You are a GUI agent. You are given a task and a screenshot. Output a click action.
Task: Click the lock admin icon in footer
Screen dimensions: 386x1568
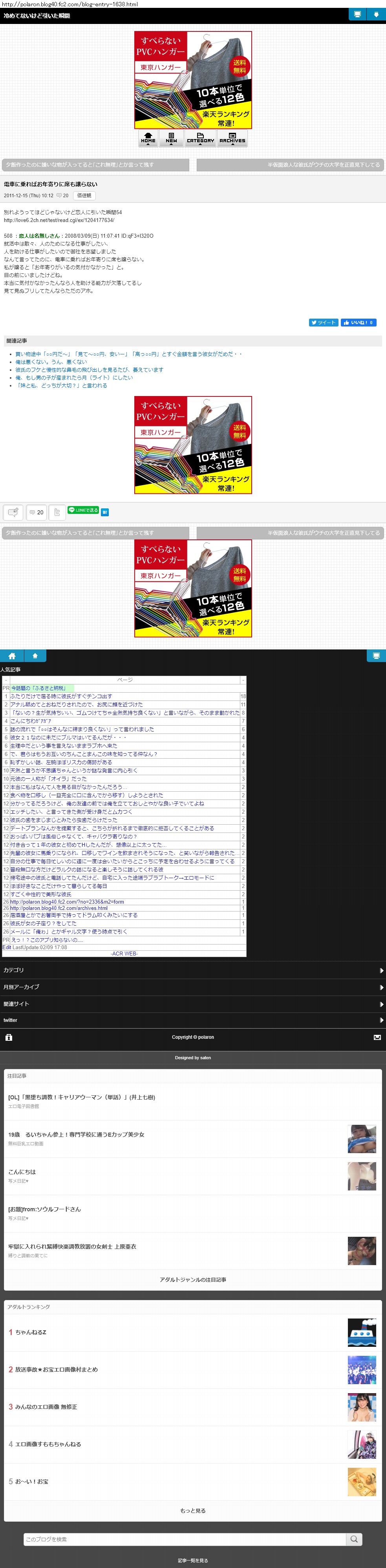pyautogui.click(x=9, y=1036)
